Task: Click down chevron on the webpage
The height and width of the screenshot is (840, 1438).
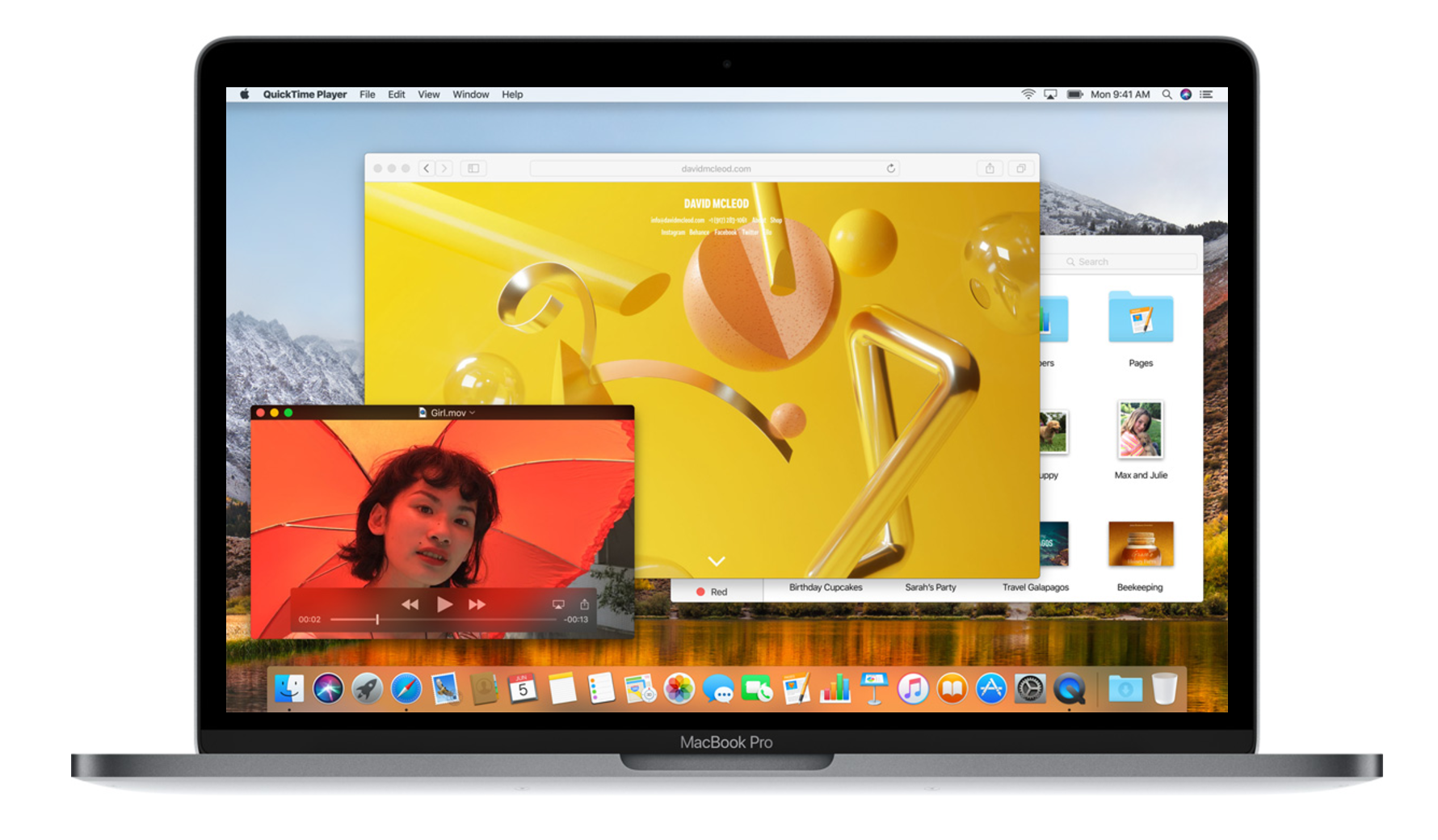Action: click(717, 561)
